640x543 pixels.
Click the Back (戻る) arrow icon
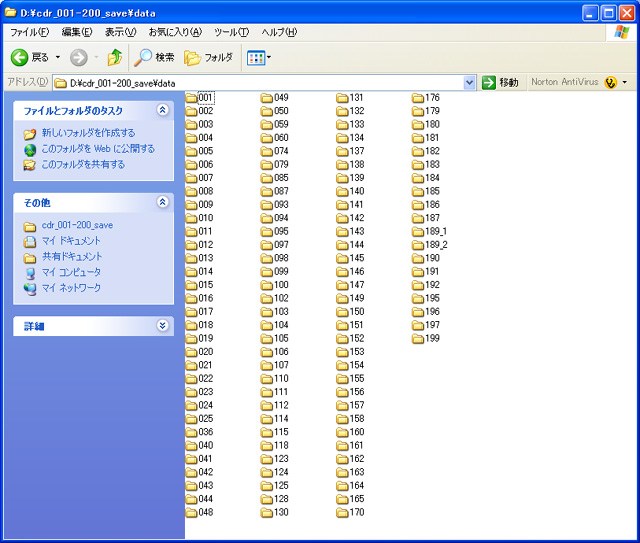coord(19,58)
